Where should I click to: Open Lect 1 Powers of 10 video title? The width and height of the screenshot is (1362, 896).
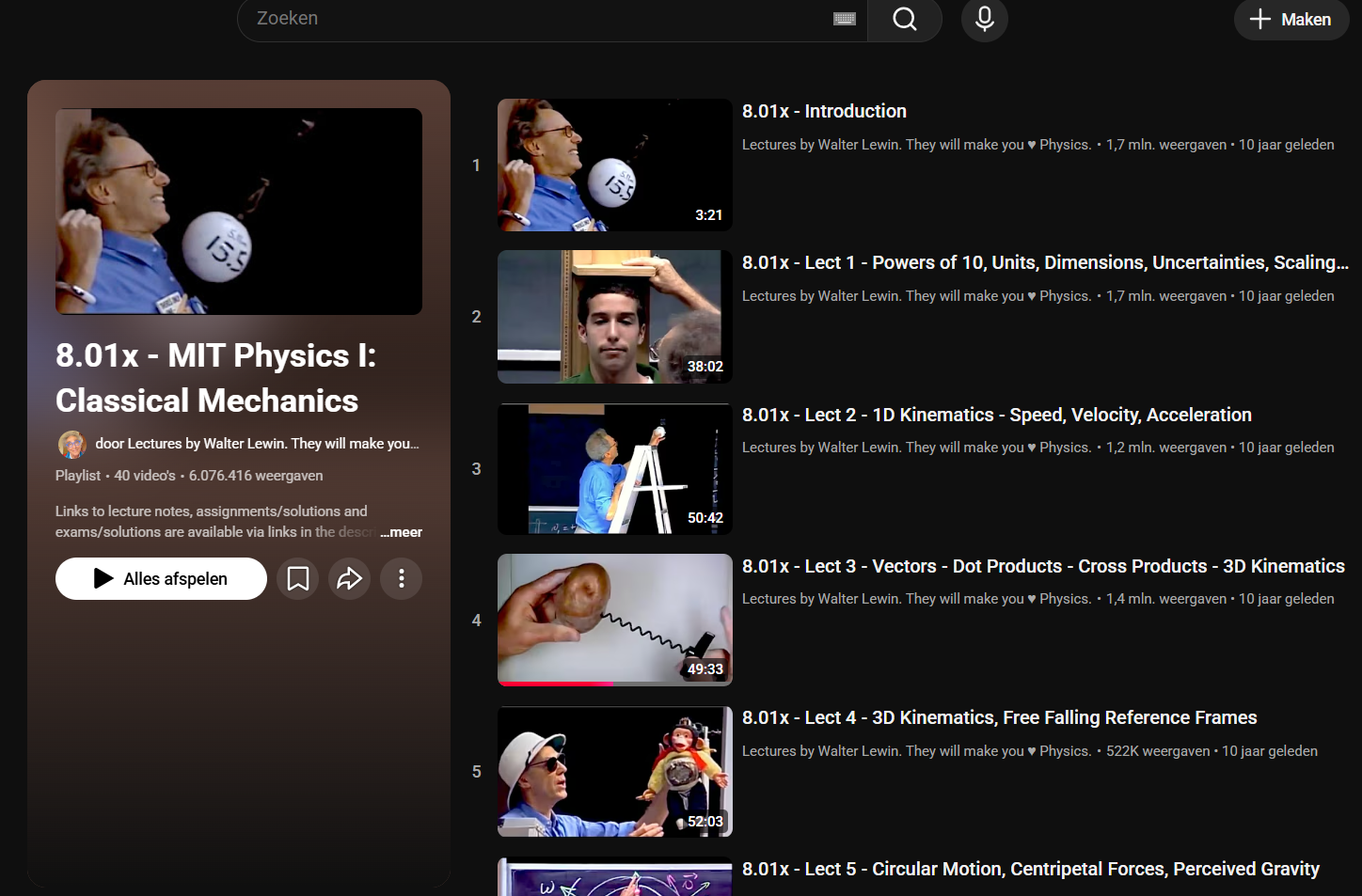pos(1044,262)
